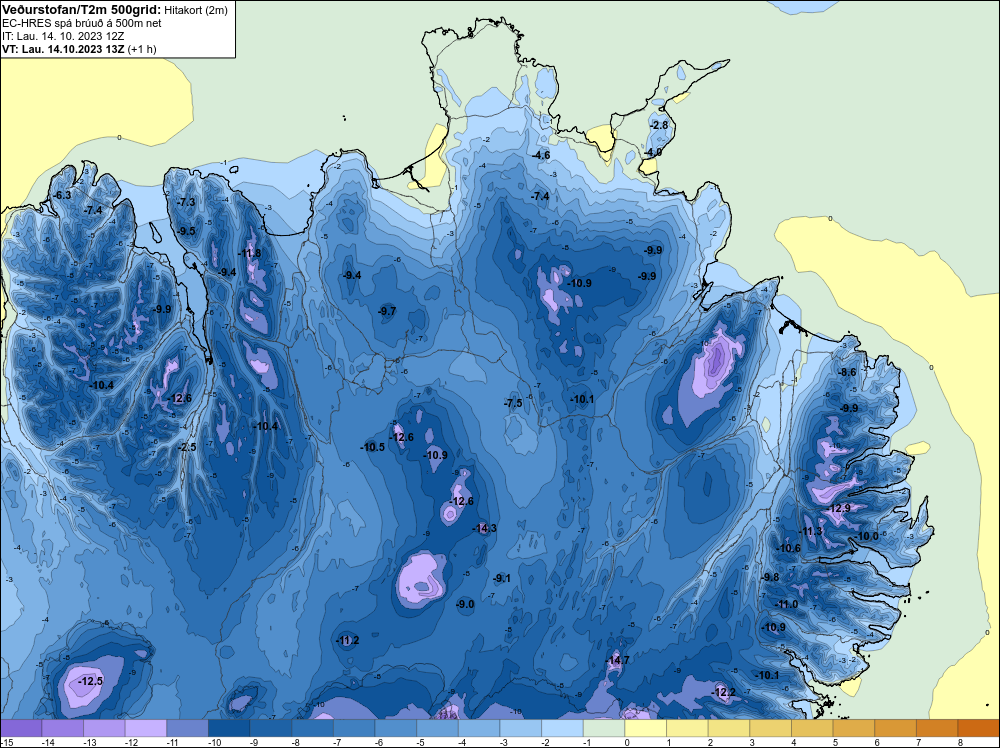The width and height of the screenshot is (1000, 748).
Task: Click the -10.6 temperature label
Action: [x=789, y=548]
